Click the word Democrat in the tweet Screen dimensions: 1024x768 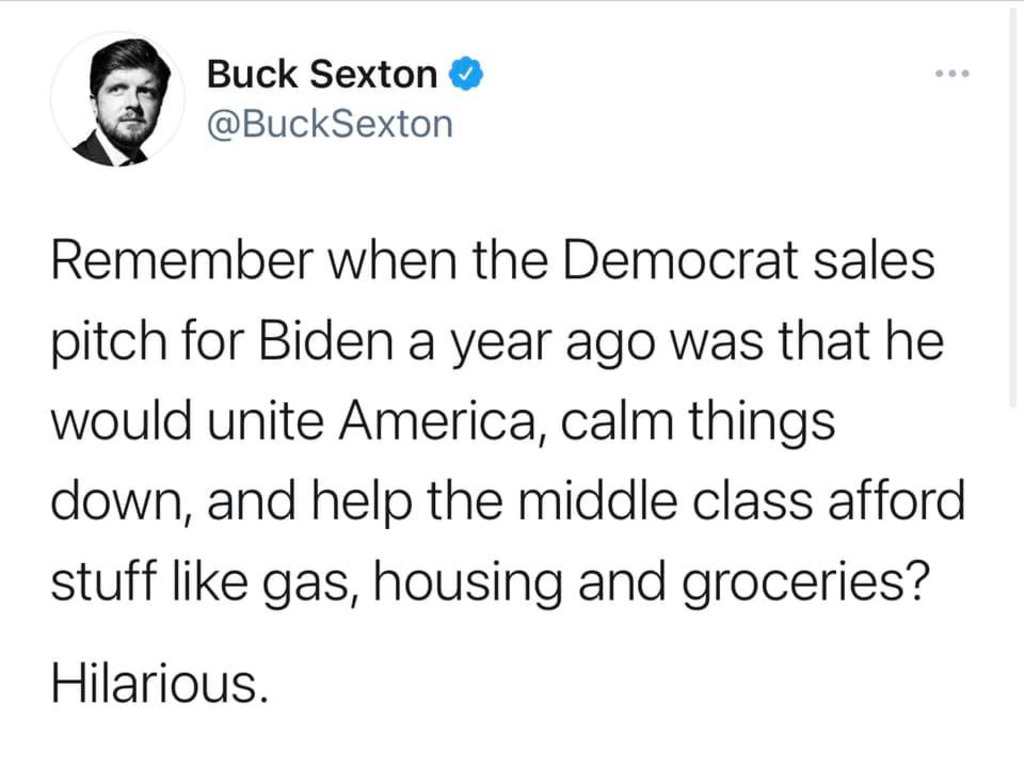pyautogui.click(x=680, y=260)
